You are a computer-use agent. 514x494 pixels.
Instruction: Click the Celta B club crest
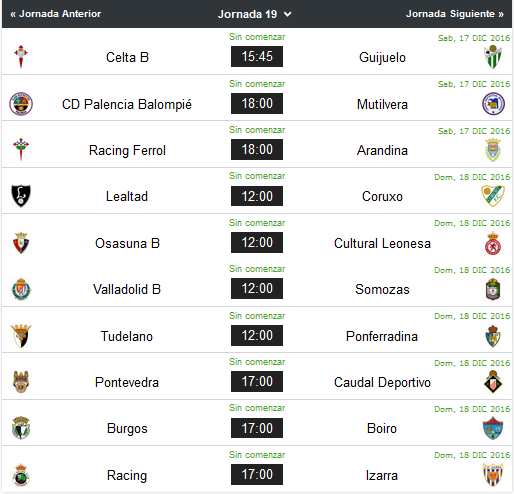21,57
